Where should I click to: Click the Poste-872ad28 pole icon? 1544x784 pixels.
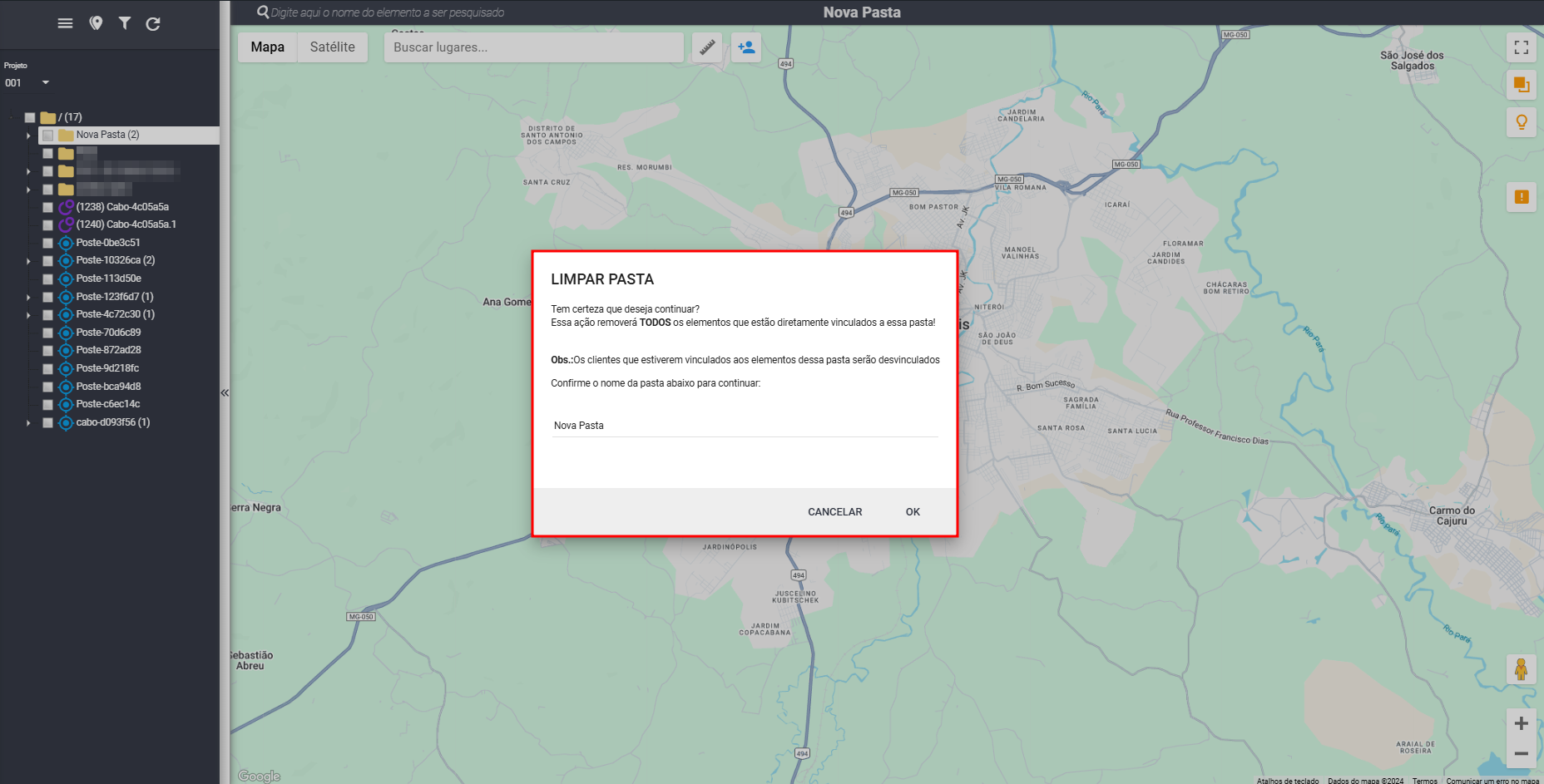pos(66,350)
